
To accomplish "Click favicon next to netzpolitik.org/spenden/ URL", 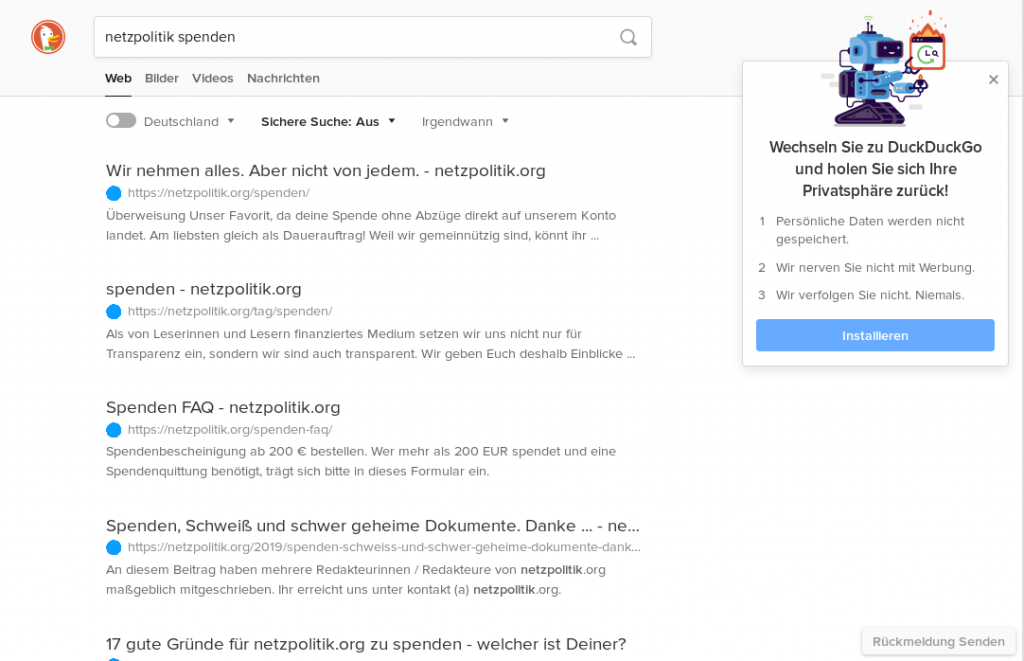I will (114, 193).
